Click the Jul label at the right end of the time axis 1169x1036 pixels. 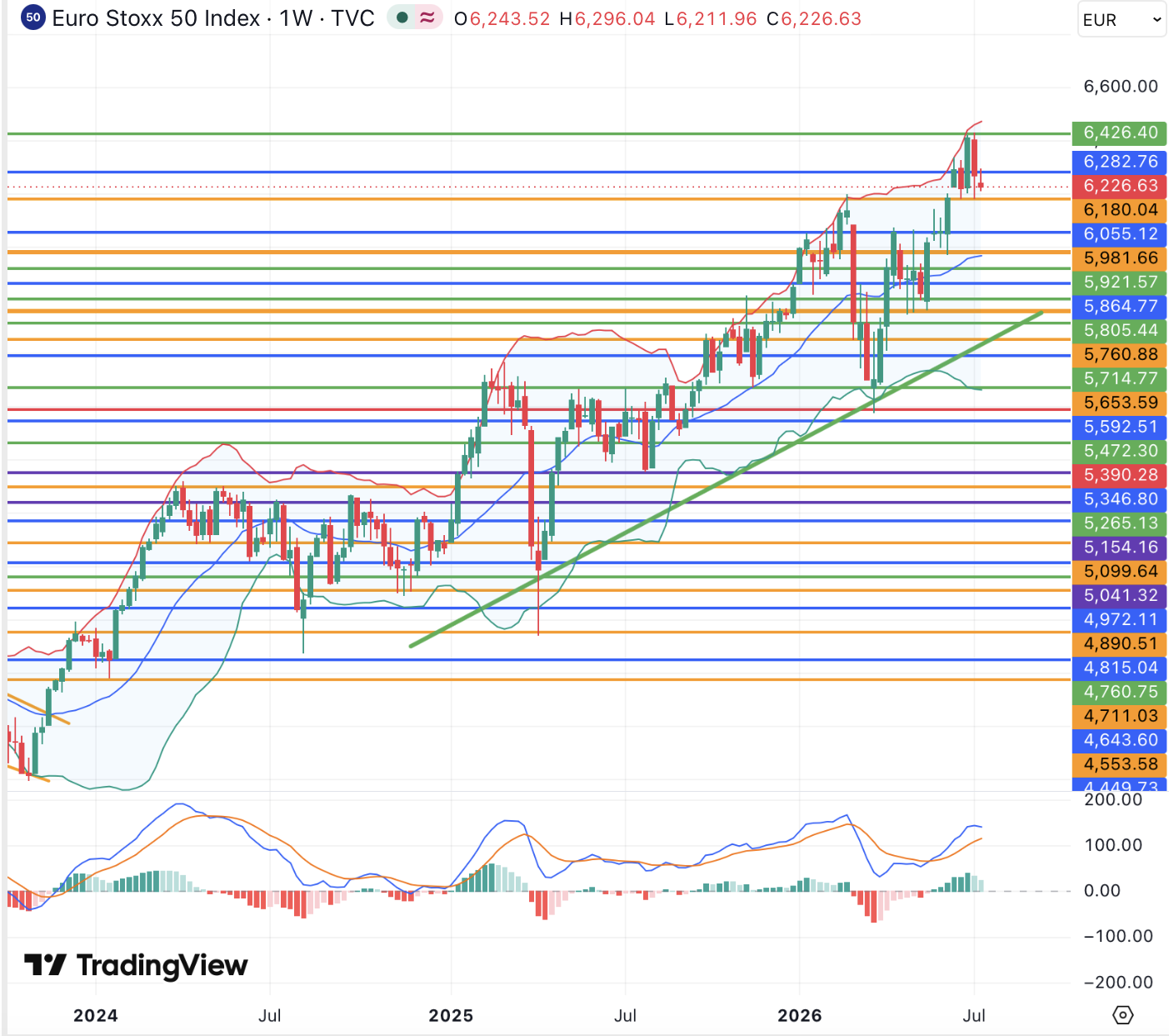click(x=974, y=1015)
